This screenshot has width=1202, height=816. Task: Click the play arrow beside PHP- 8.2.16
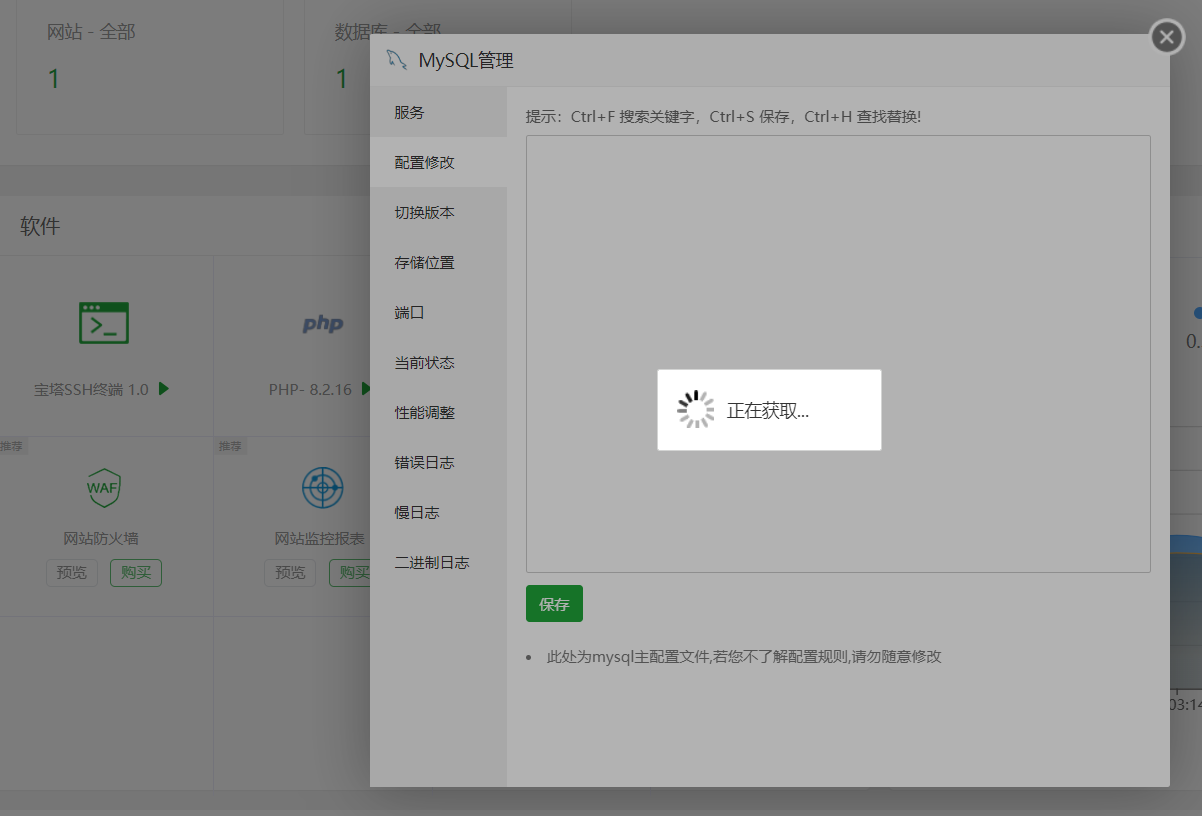click(366, 389)
